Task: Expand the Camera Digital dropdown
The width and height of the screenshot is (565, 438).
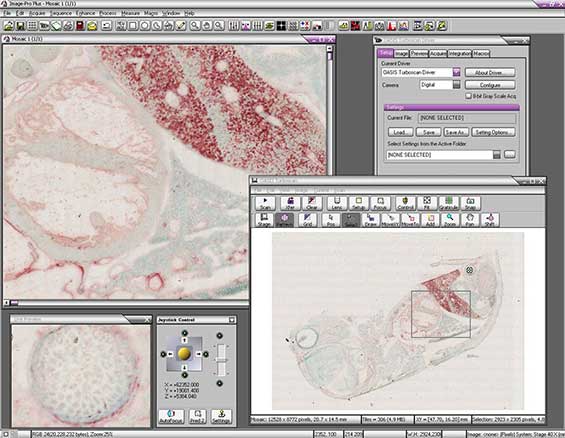Action: coord(457,85)
